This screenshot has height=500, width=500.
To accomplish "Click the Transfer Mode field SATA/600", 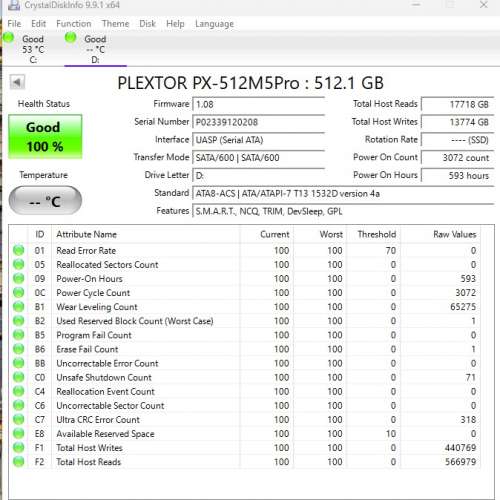I will coord(258,158).
